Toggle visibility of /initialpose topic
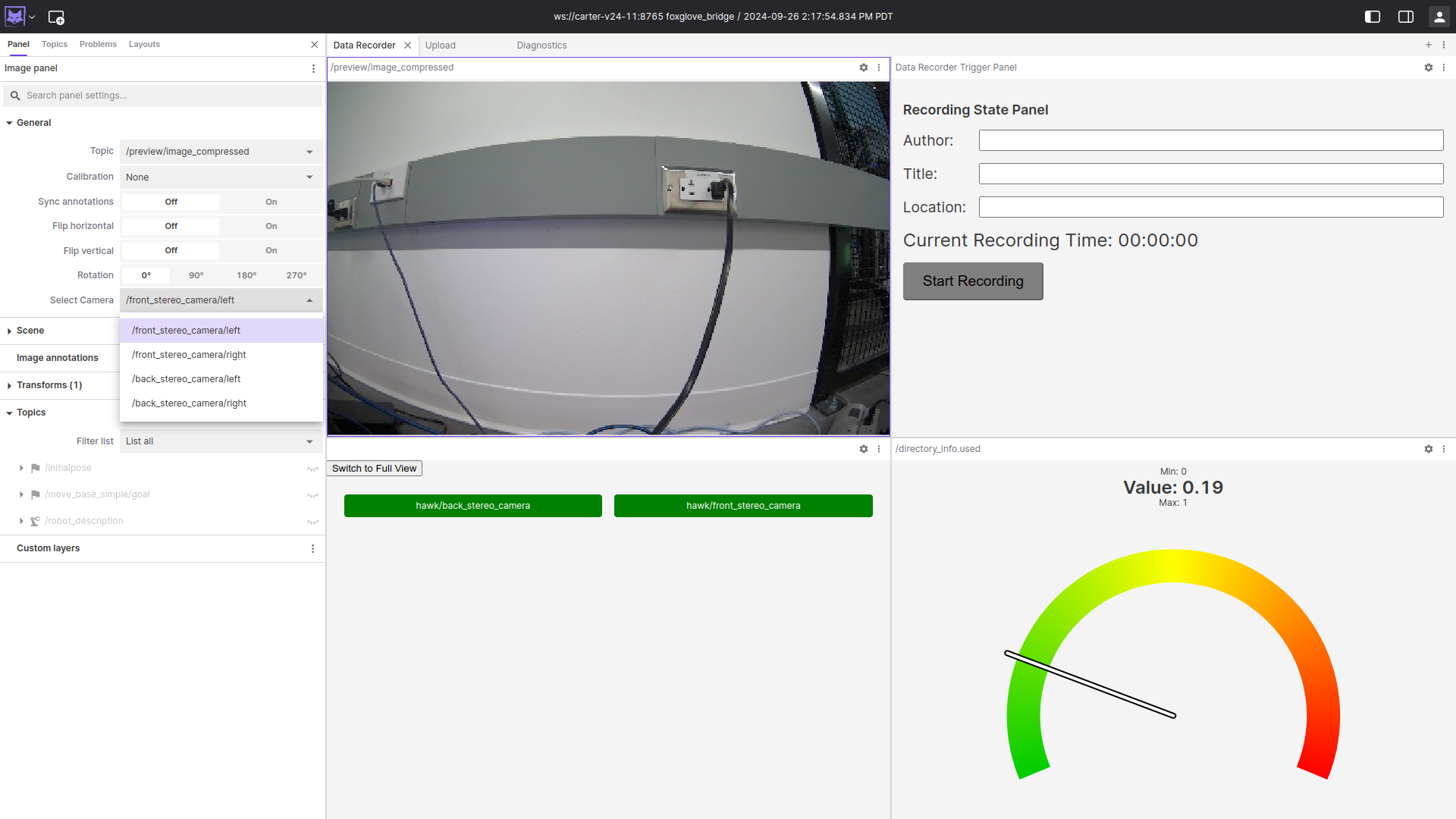Viewport: 1456px width, 819px height. tap(312, 469)
